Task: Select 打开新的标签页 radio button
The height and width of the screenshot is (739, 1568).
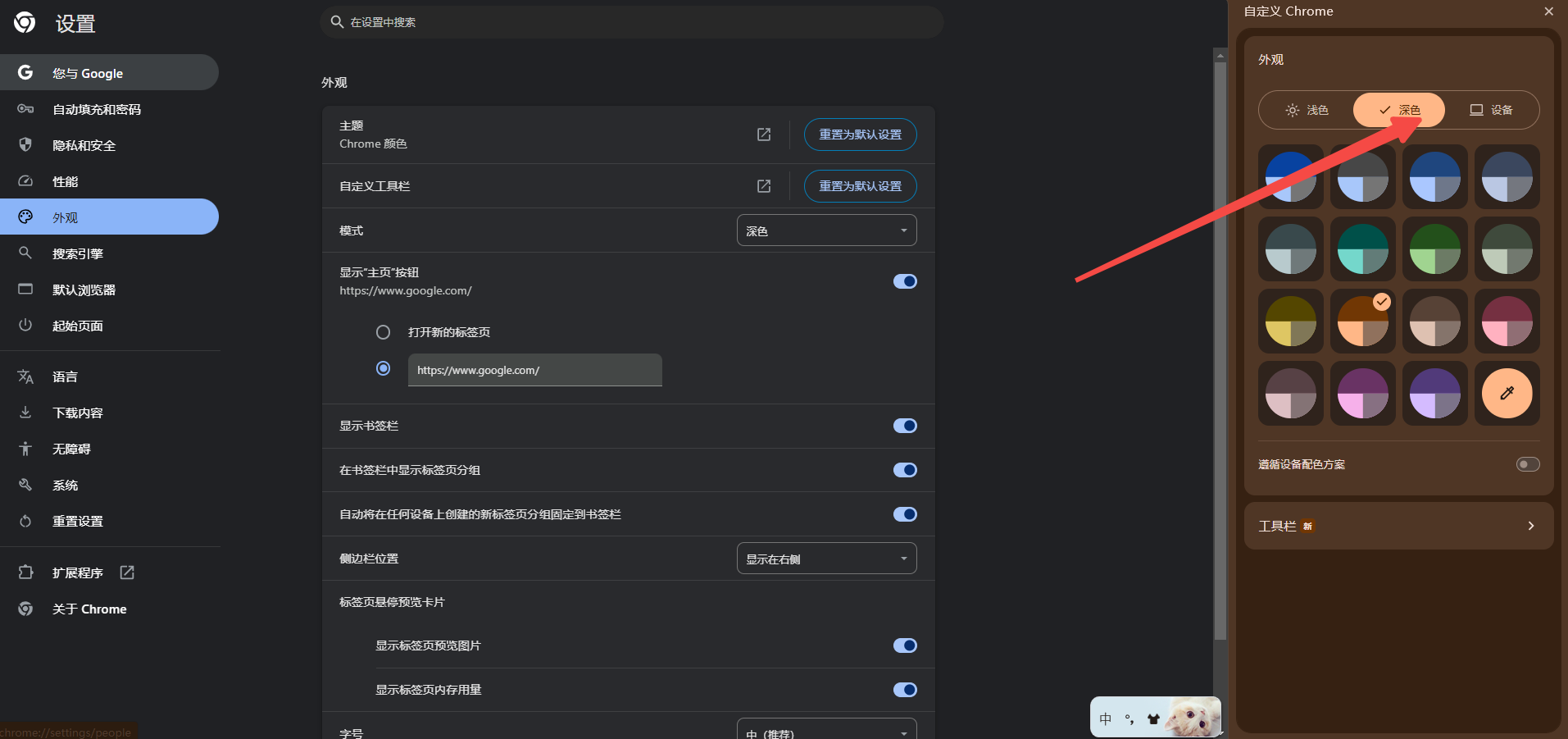Action: point(383,332)
